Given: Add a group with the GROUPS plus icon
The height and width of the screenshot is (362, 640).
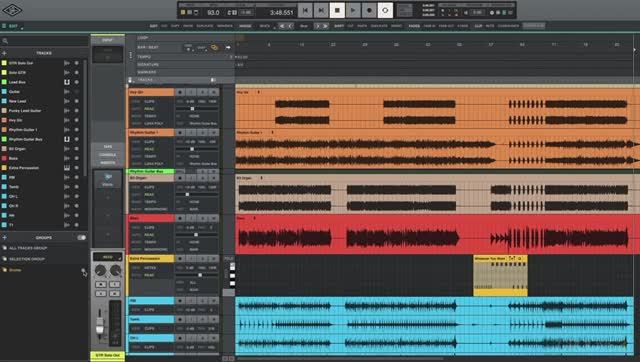Looking at the screenshot, I should pyautogui.click(x=4, y=238).
